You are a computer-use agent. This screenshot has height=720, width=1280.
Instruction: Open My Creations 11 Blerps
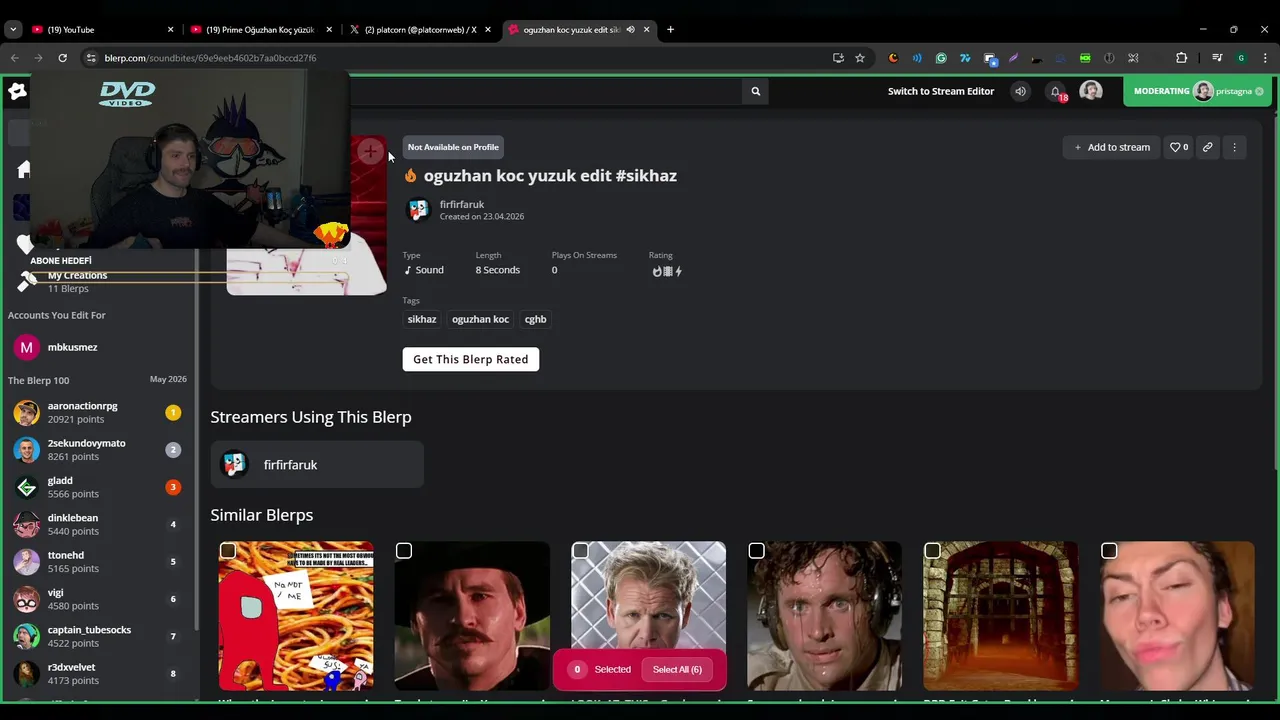tap(77, 282)
